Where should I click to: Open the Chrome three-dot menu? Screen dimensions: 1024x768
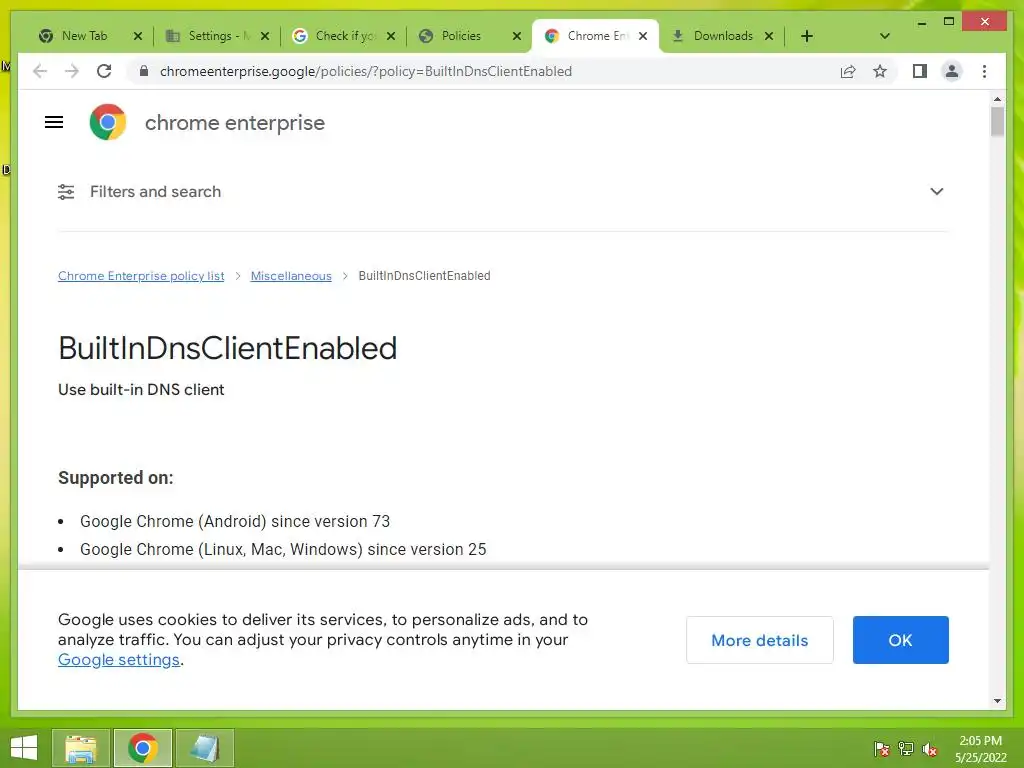[984, 71]
